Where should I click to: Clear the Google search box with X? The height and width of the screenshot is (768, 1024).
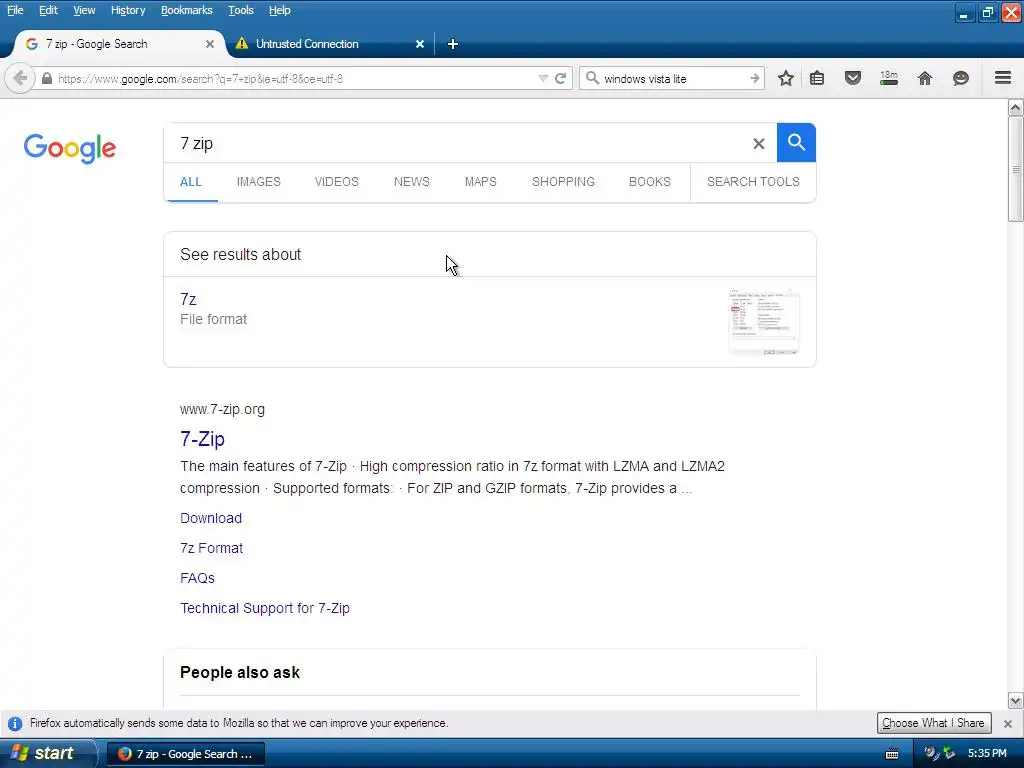758,143
